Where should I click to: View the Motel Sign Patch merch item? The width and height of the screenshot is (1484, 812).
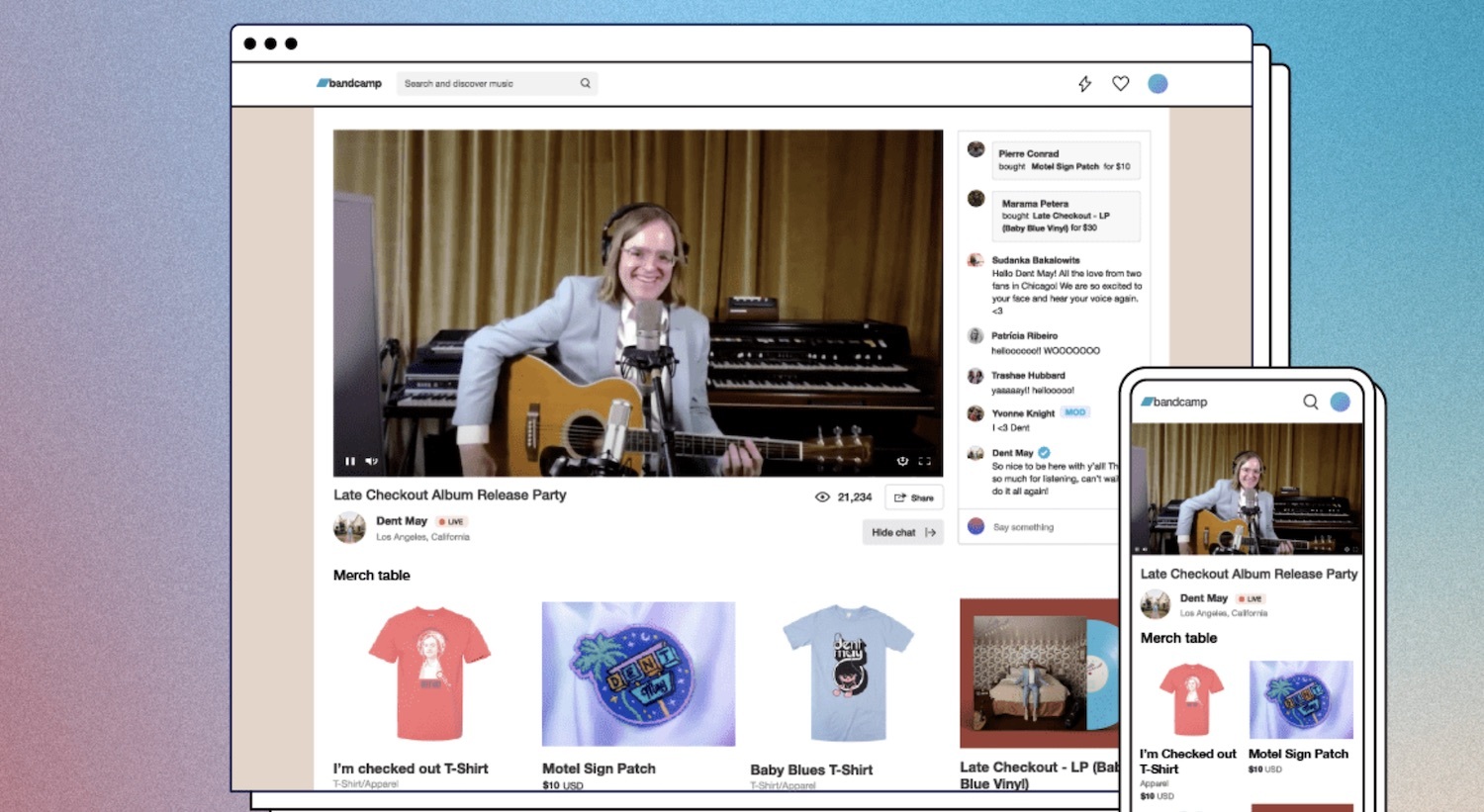click(638, 675)
